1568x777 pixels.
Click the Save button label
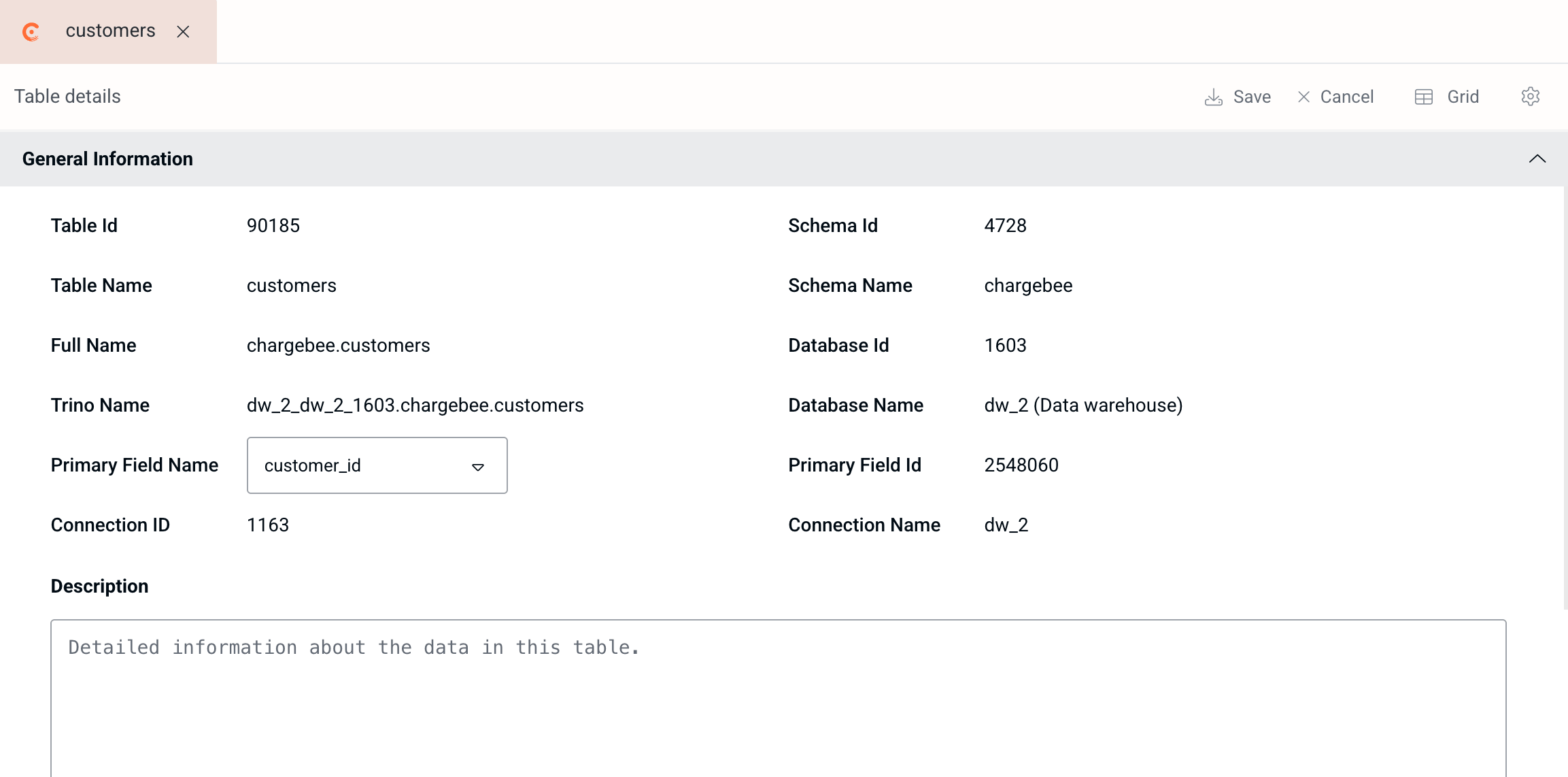[x=1252, y=97]
